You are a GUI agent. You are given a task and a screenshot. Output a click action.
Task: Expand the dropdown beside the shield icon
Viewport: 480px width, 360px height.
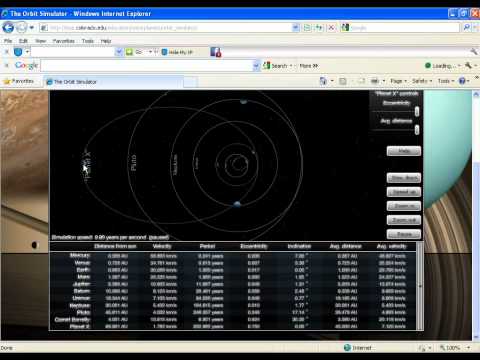[27, 52]
